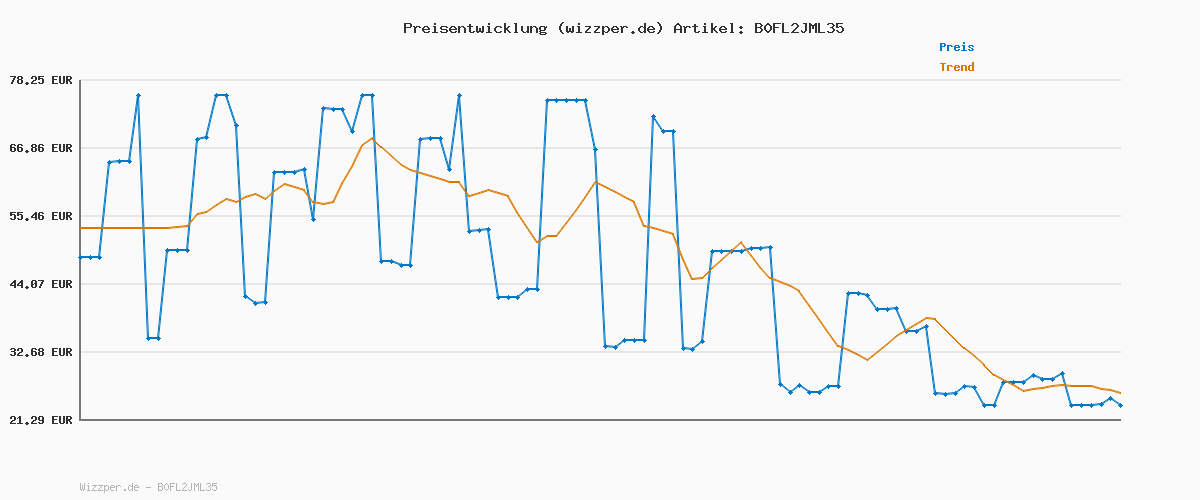This screenshot has height=500, width=1200.
Task: Click the footer watermark's B0FL2JML35 code
Action: (187, 487)
